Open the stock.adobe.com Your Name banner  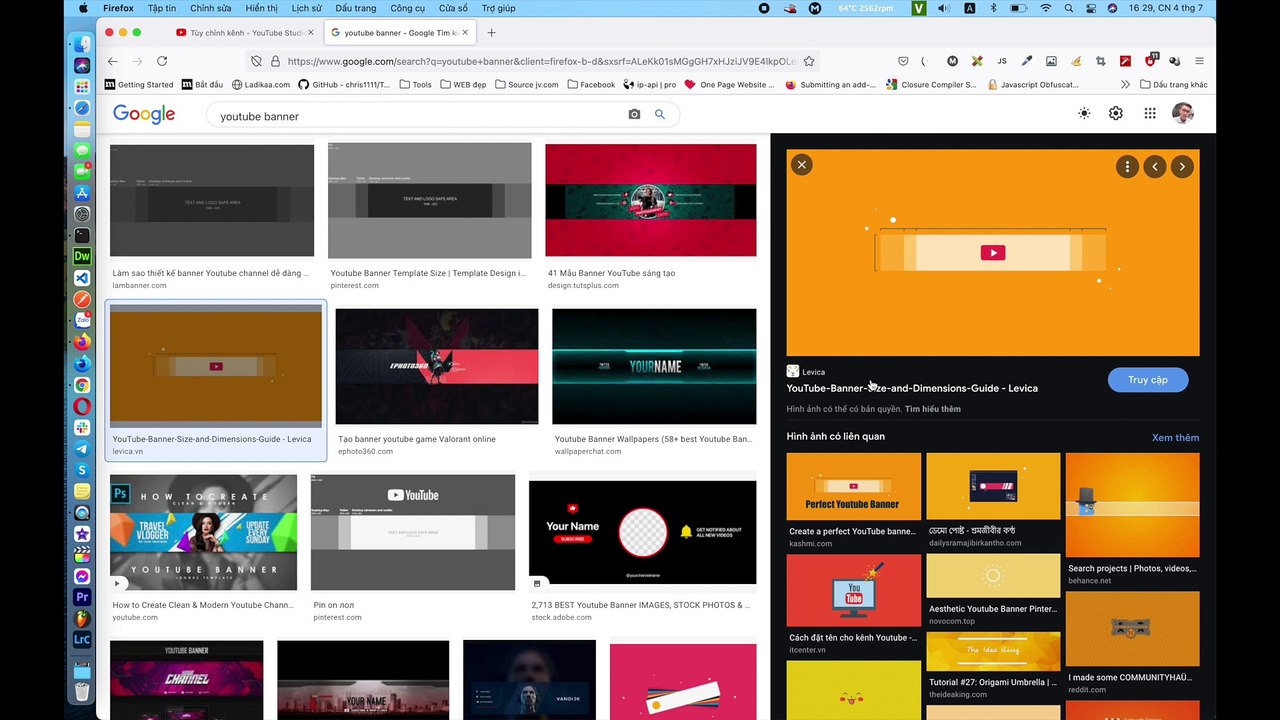pos(643,532)
